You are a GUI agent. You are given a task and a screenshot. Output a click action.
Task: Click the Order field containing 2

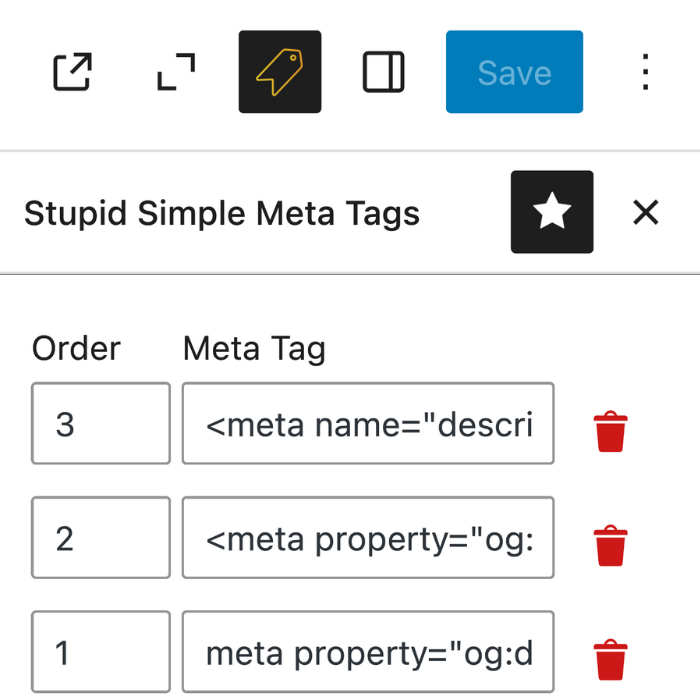[100, 538]
